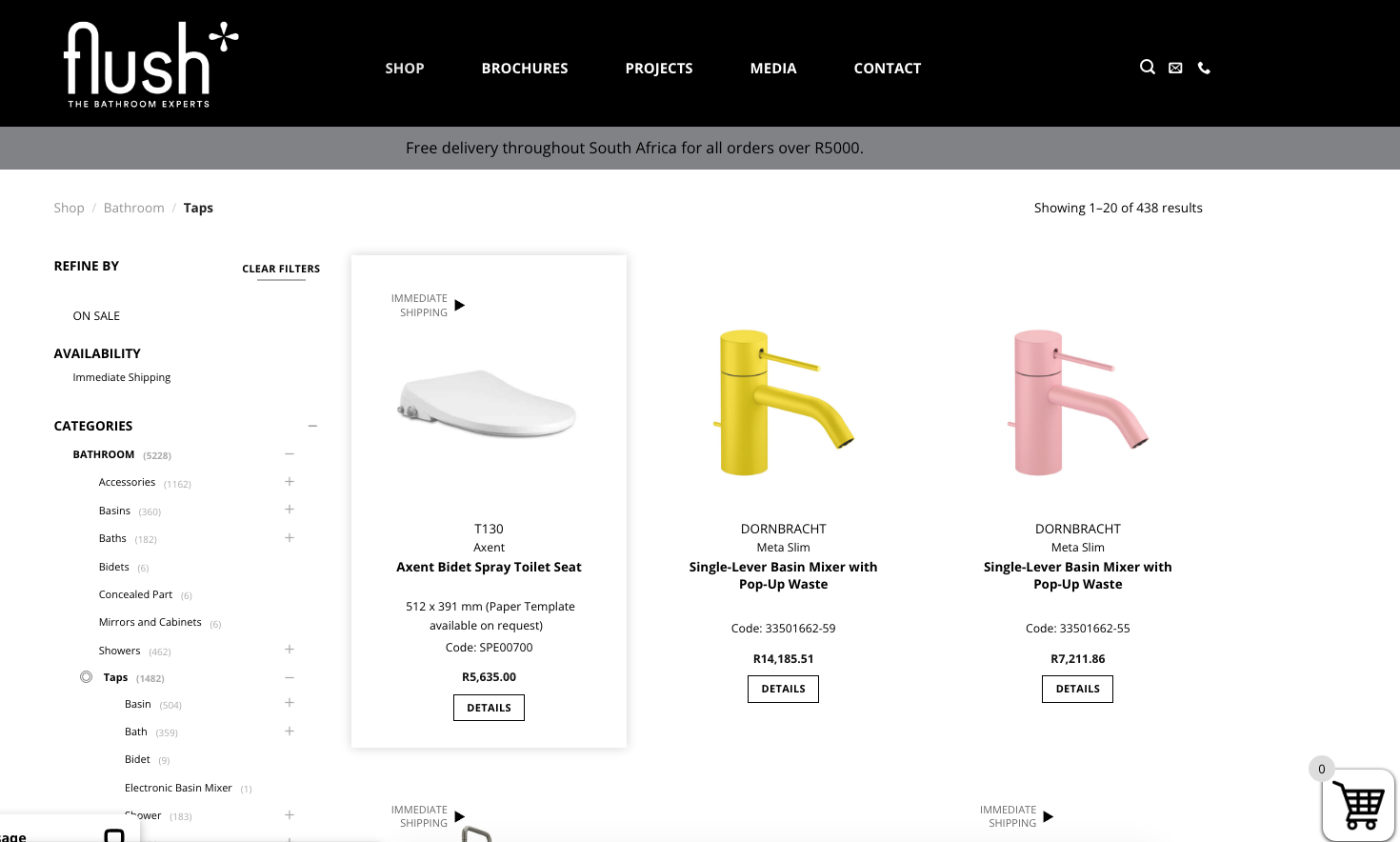This screenshot has height=842, width=1400.
Task: Expand the Bath subcategory under Taps
Action: (x=290, y=732)
